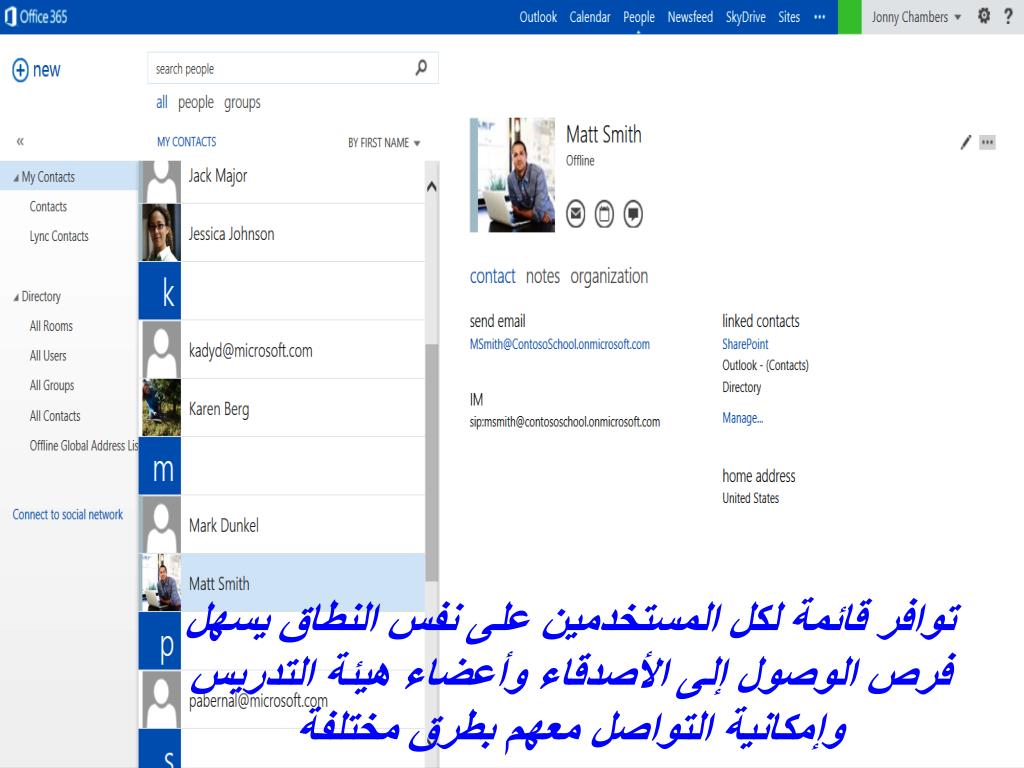The image size is (1024, 768).
Task: Click Matt Smith's large profile photo
Action: 513,174
